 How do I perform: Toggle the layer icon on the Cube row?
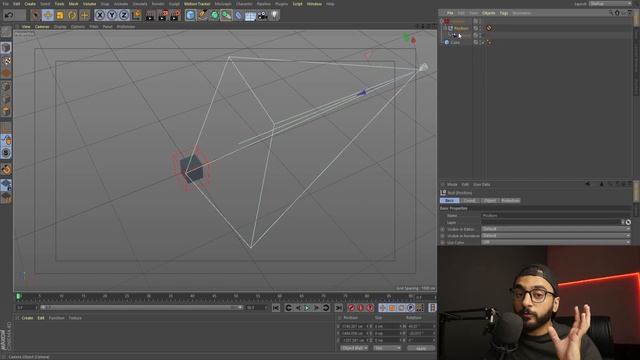coord(476,42)
